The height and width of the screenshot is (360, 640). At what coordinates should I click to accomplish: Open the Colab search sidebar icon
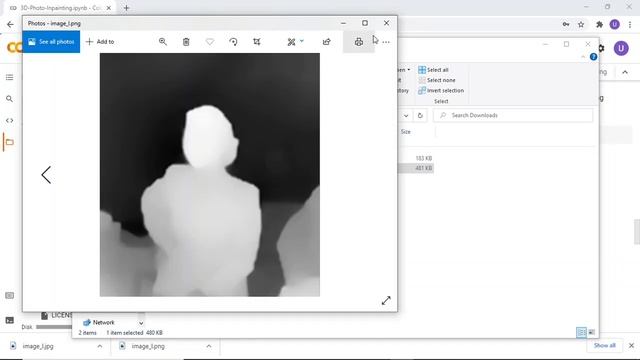click(x=9, y=99)
